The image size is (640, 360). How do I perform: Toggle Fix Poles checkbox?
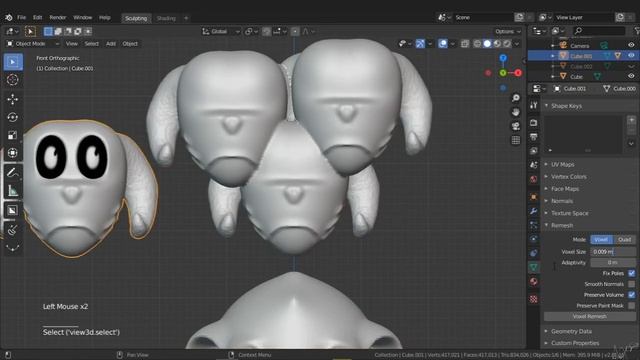coord(631,273)
